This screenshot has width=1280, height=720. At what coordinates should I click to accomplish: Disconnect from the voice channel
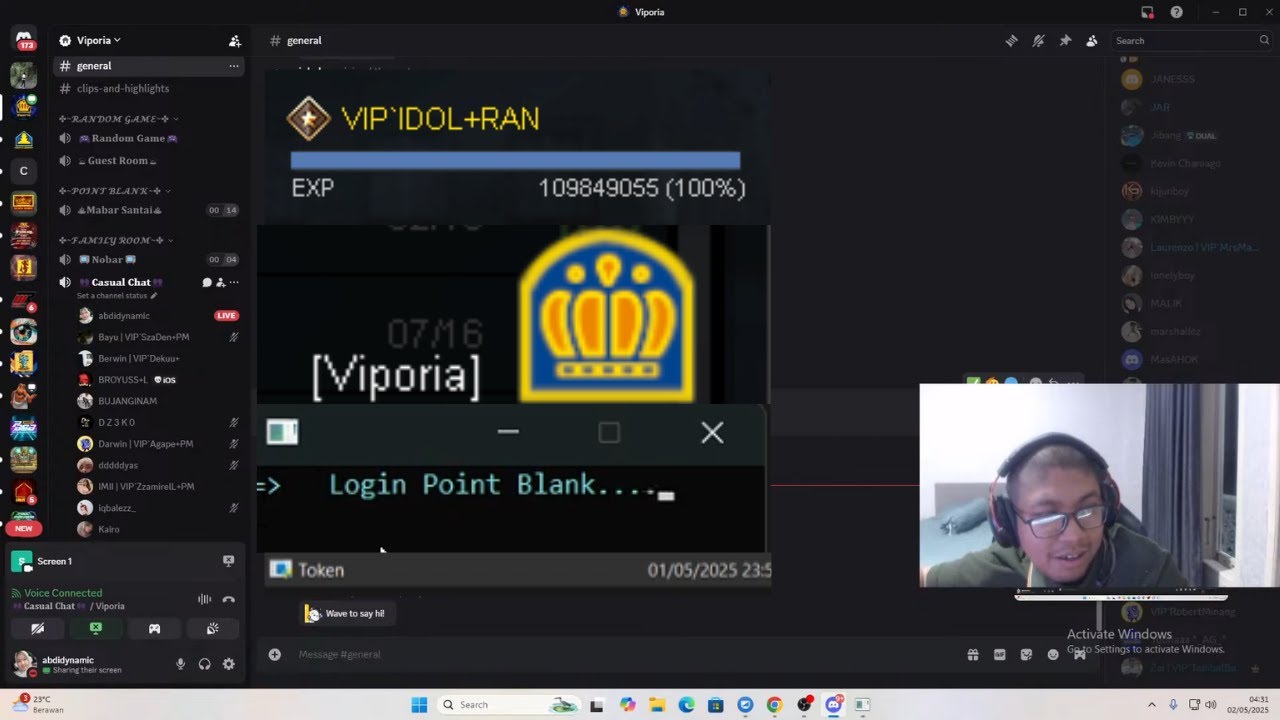pos(228,599)
